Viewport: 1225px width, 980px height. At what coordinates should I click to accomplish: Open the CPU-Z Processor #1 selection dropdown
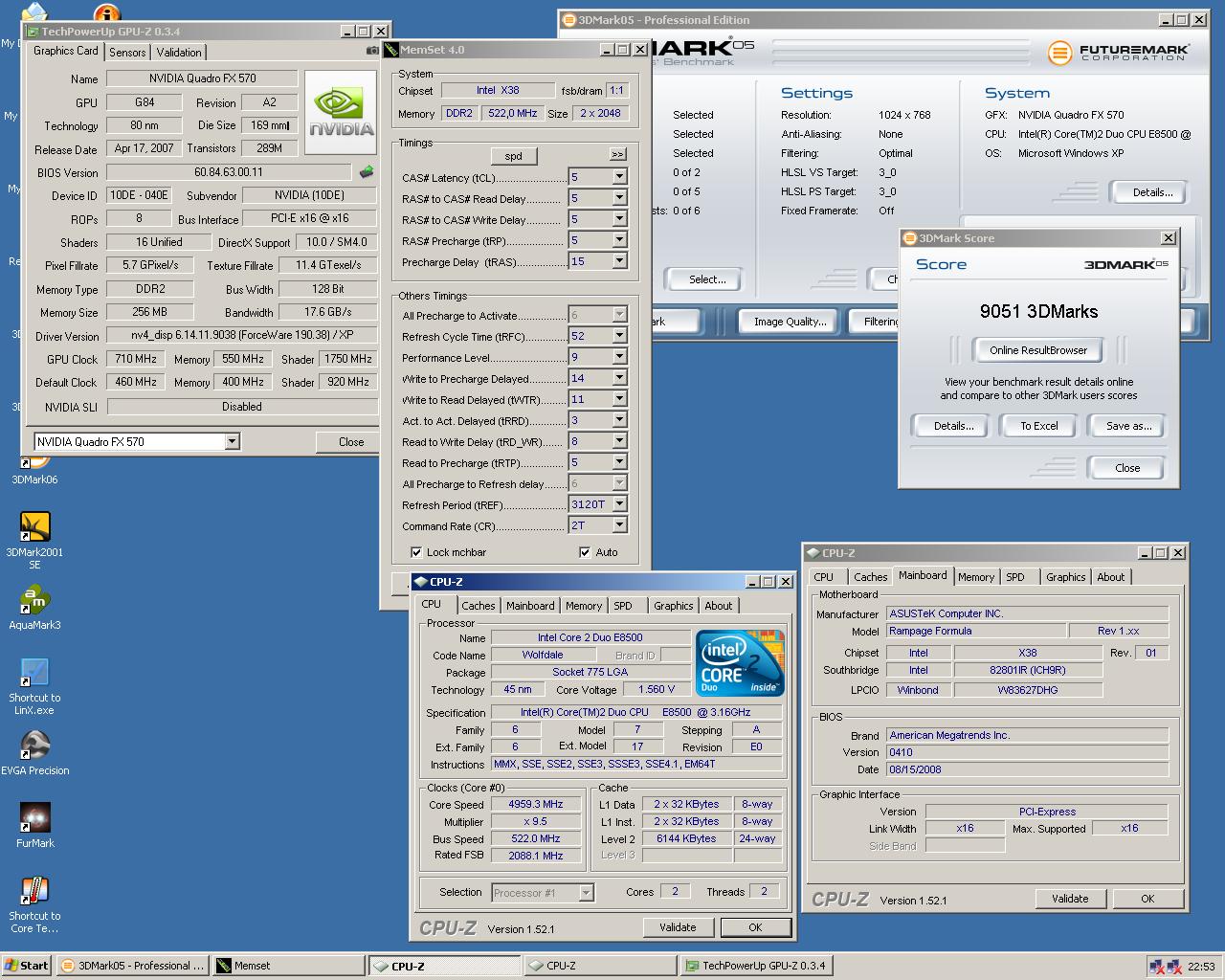[586, 893]
